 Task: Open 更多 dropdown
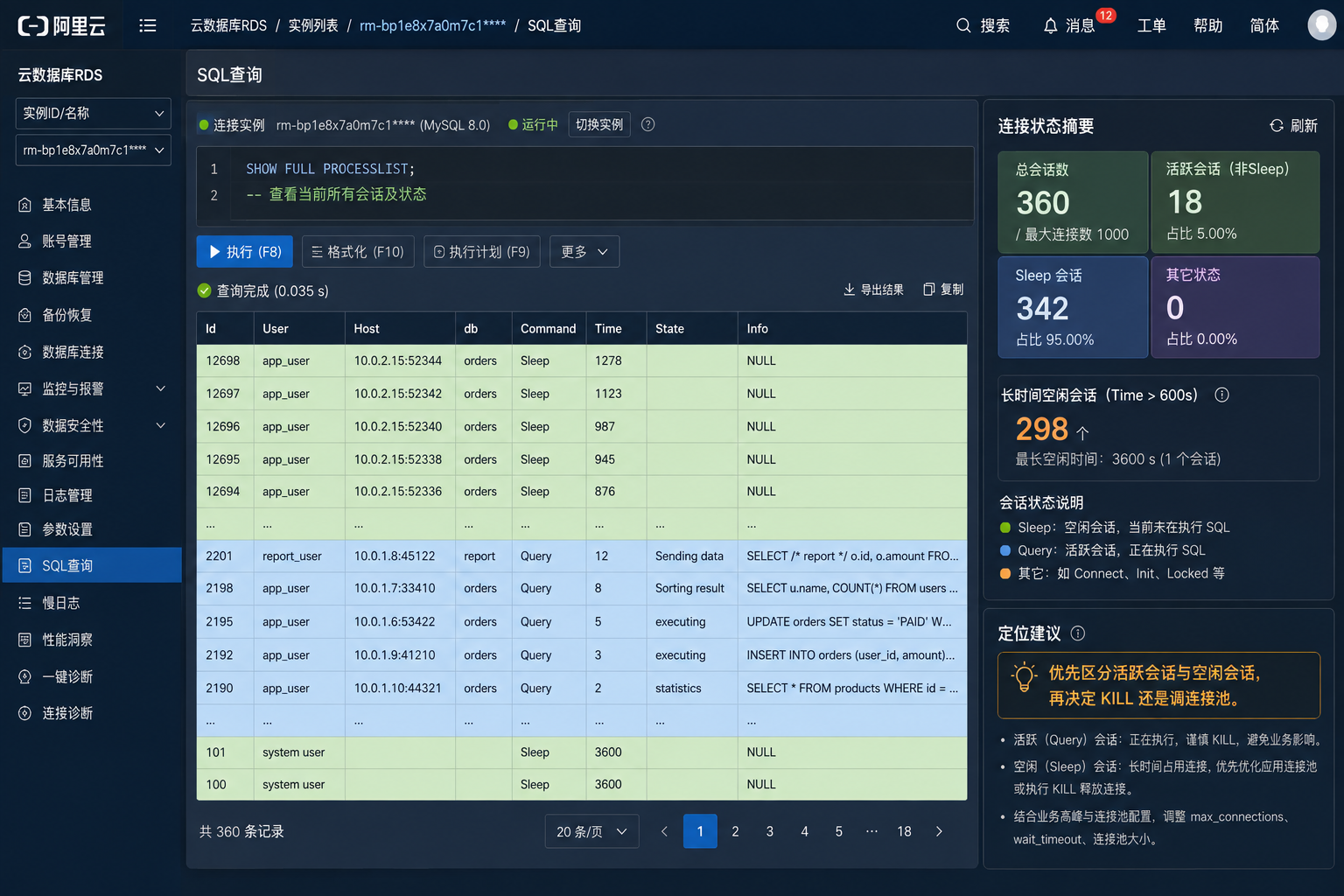(x=584, y=252)
